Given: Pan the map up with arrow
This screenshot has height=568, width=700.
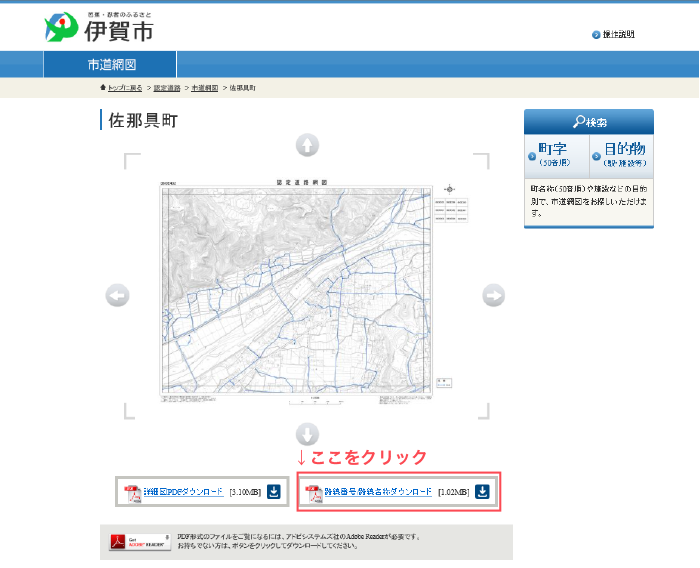Looking at the screenshot, I should [x=307, y=145].
